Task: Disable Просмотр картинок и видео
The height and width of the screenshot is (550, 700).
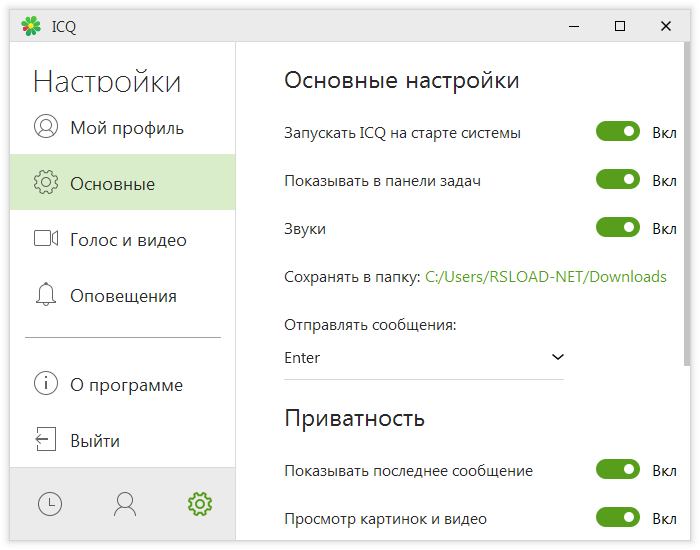Action: pos(617,518)
